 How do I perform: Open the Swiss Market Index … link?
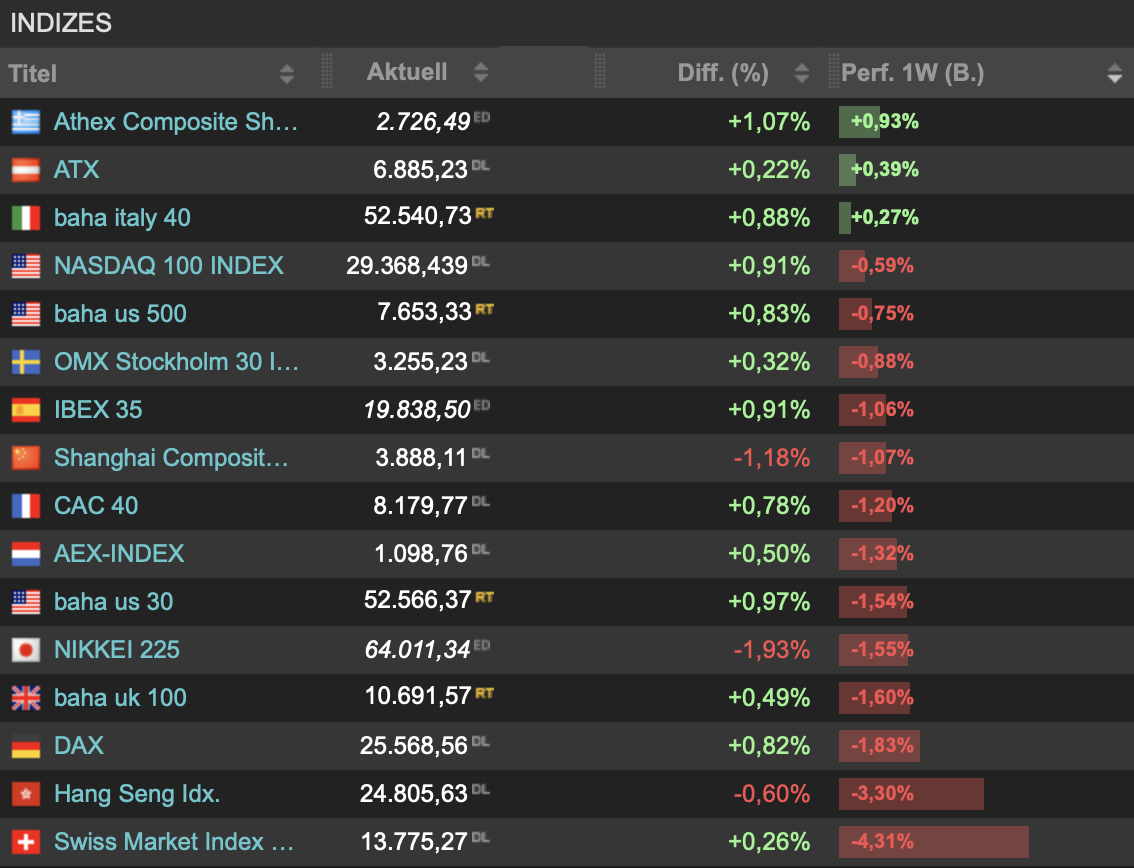click(x=174, y=842)
